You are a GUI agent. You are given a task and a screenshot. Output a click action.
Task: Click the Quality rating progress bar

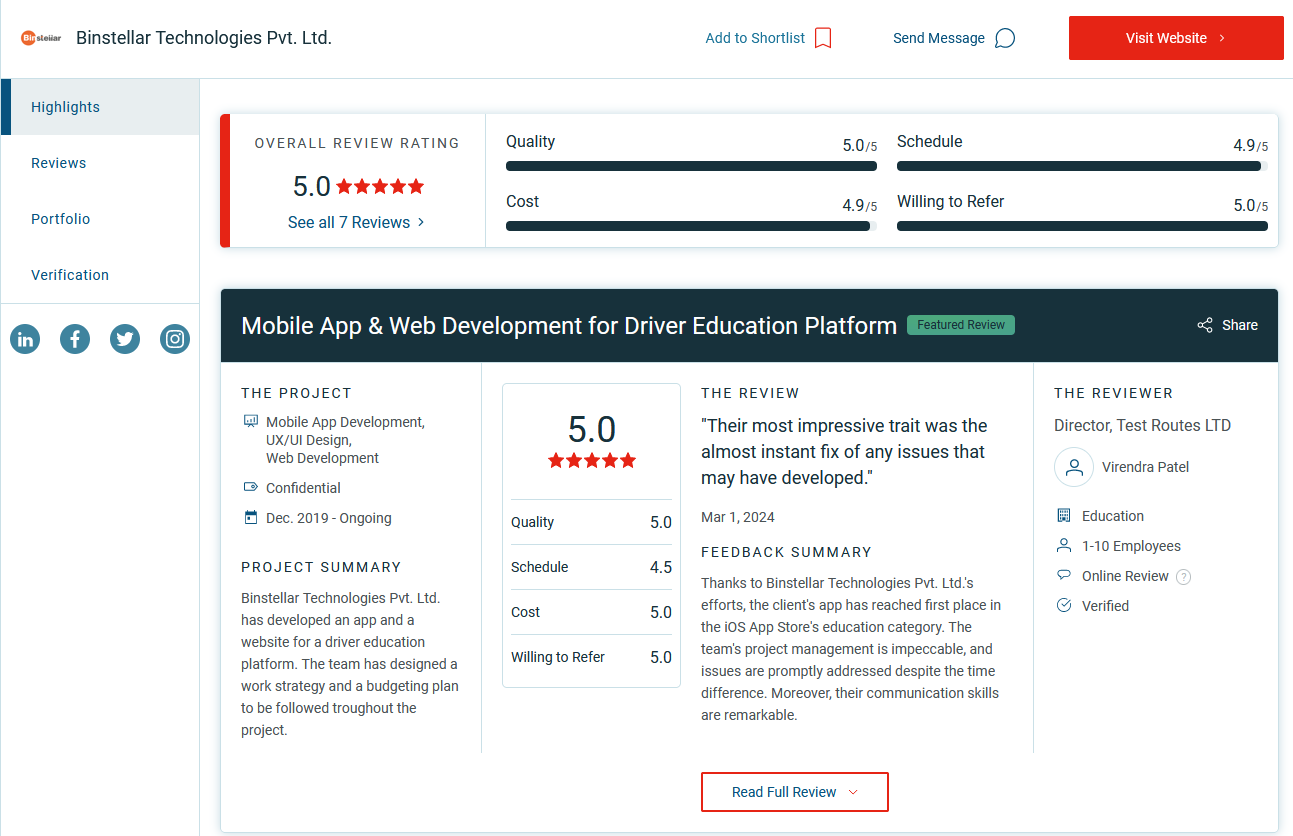(x=691, y=166)
